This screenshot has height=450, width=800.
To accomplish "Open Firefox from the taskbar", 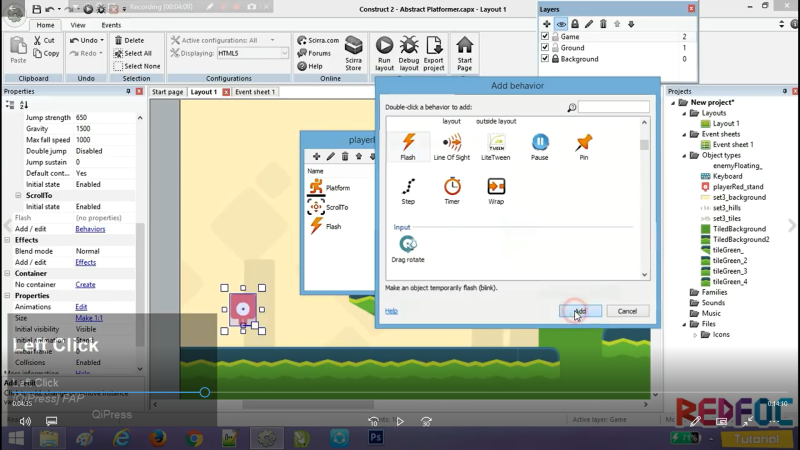I will tap(158, 438).
